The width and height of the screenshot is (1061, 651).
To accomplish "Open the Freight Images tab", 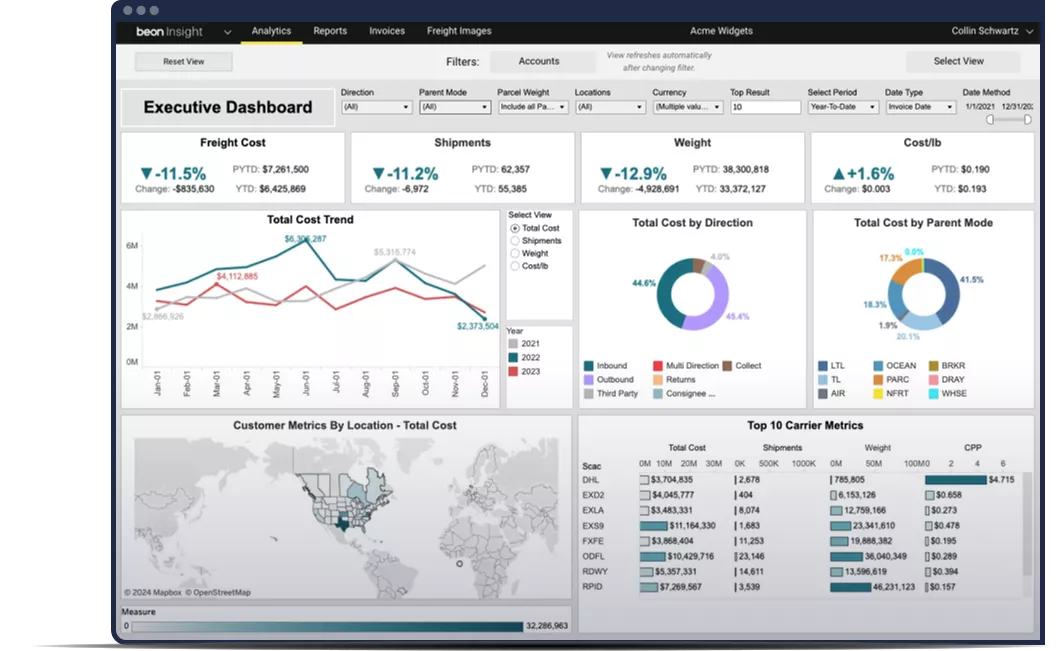I will 459,31.
